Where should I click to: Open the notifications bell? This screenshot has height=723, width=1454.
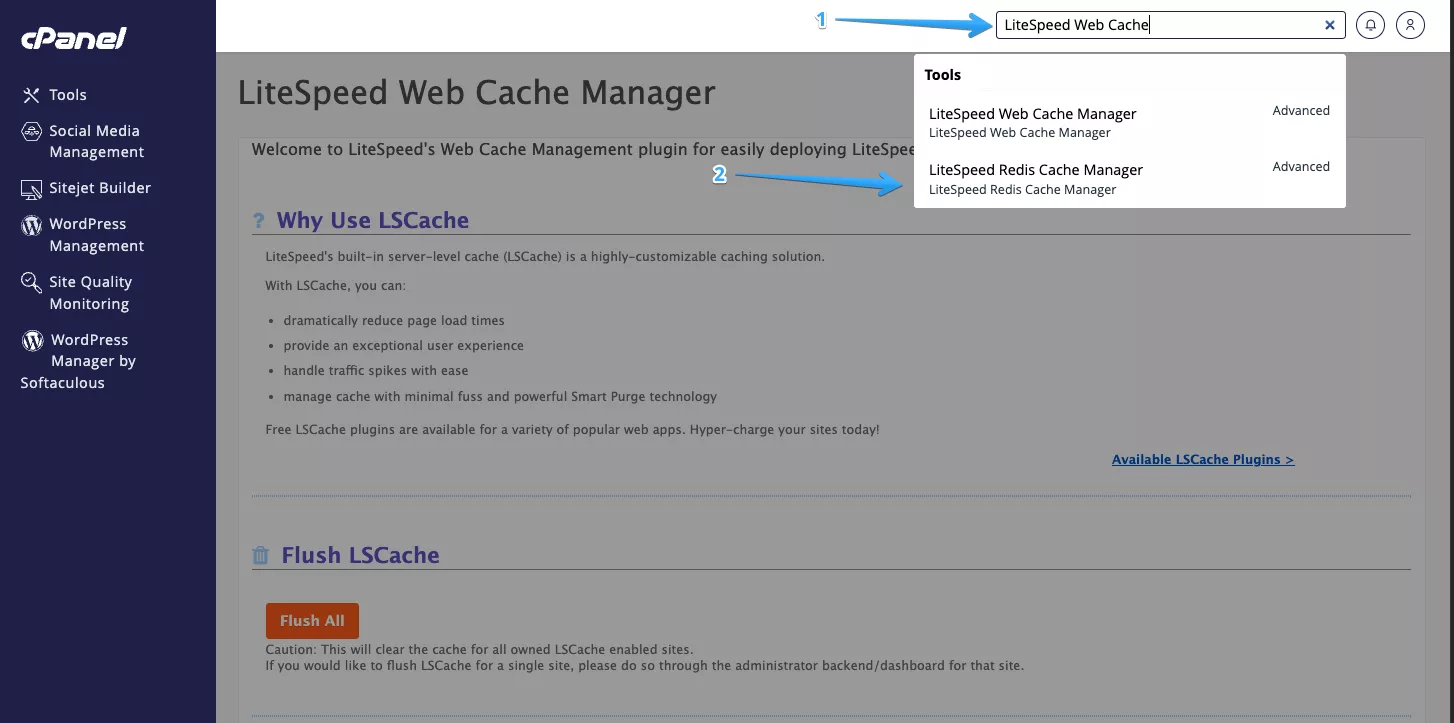point(1370,25)
